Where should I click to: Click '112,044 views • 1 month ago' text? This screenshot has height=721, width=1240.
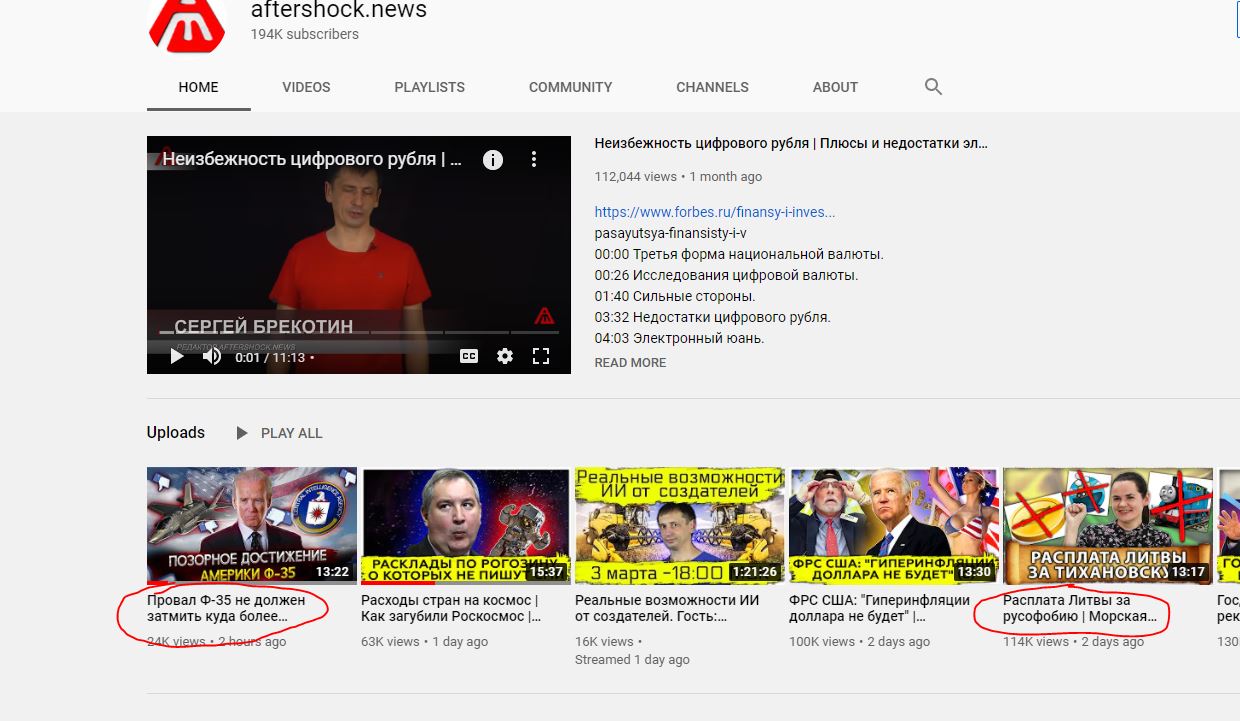pyautogui.click(x=678, y=176)
